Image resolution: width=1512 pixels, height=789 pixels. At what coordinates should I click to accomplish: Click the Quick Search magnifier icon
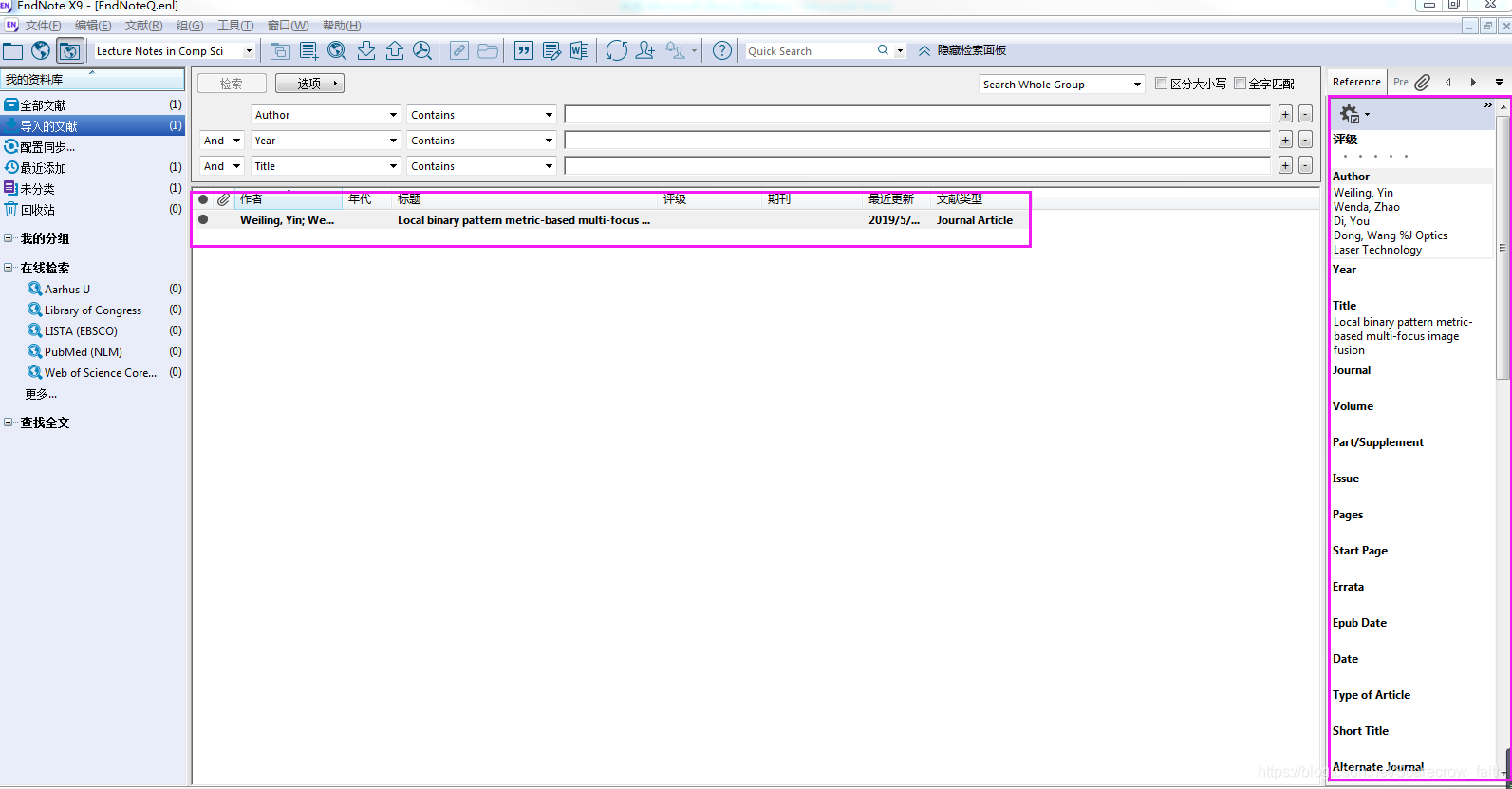point(884,50)
